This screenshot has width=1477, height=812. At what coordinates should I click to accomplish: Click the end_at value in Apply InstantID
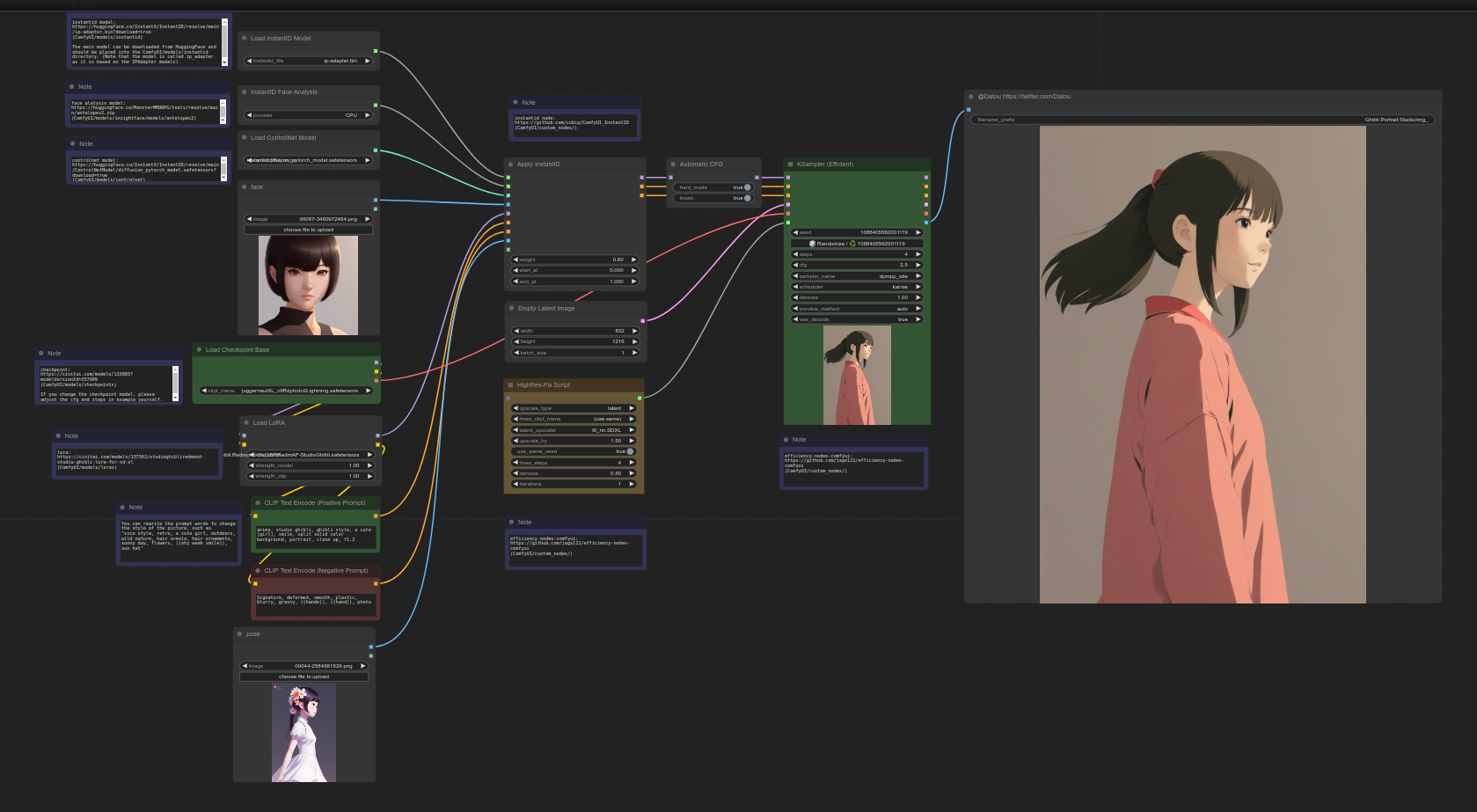(x=574, y=282)
